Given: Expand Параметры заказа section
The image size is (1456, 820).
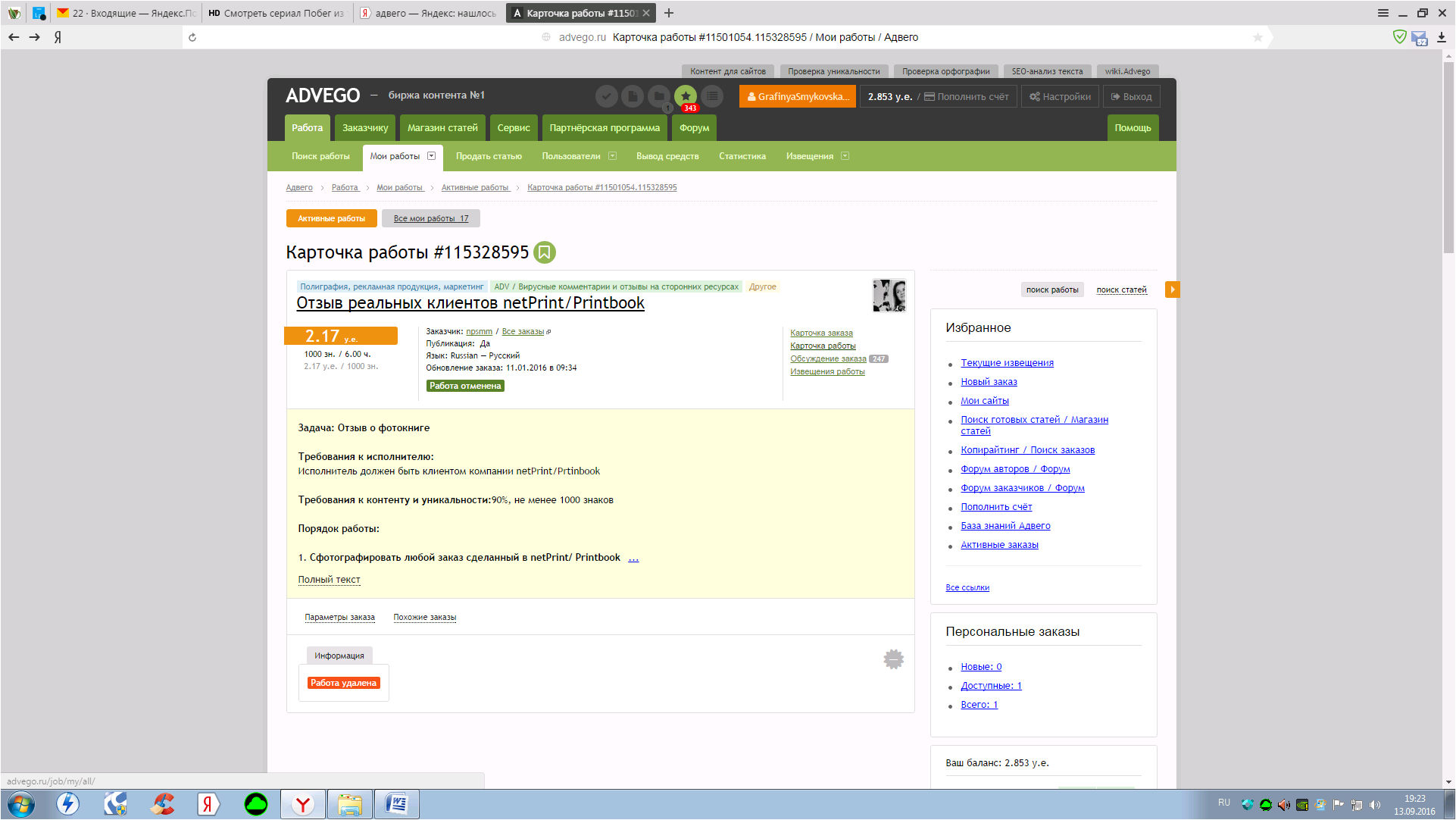Looking at the screenshot, I should pos(339,617).
